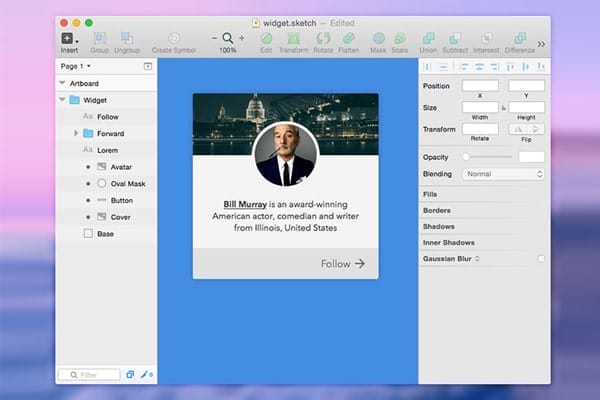Viewport: 600px width, 400px height.
Task: Collapse the Widget group
Action: (63, 100)
